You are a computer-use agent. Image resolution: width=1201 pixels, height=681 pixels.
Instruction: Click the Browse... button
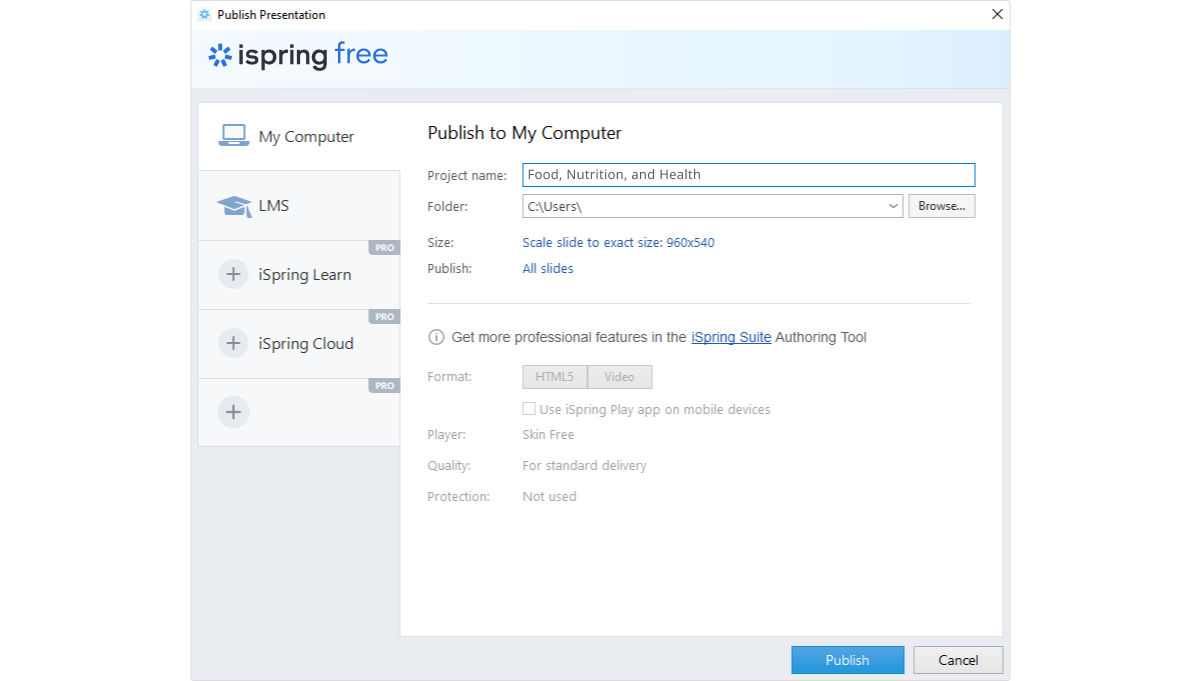tap(941, 206)
